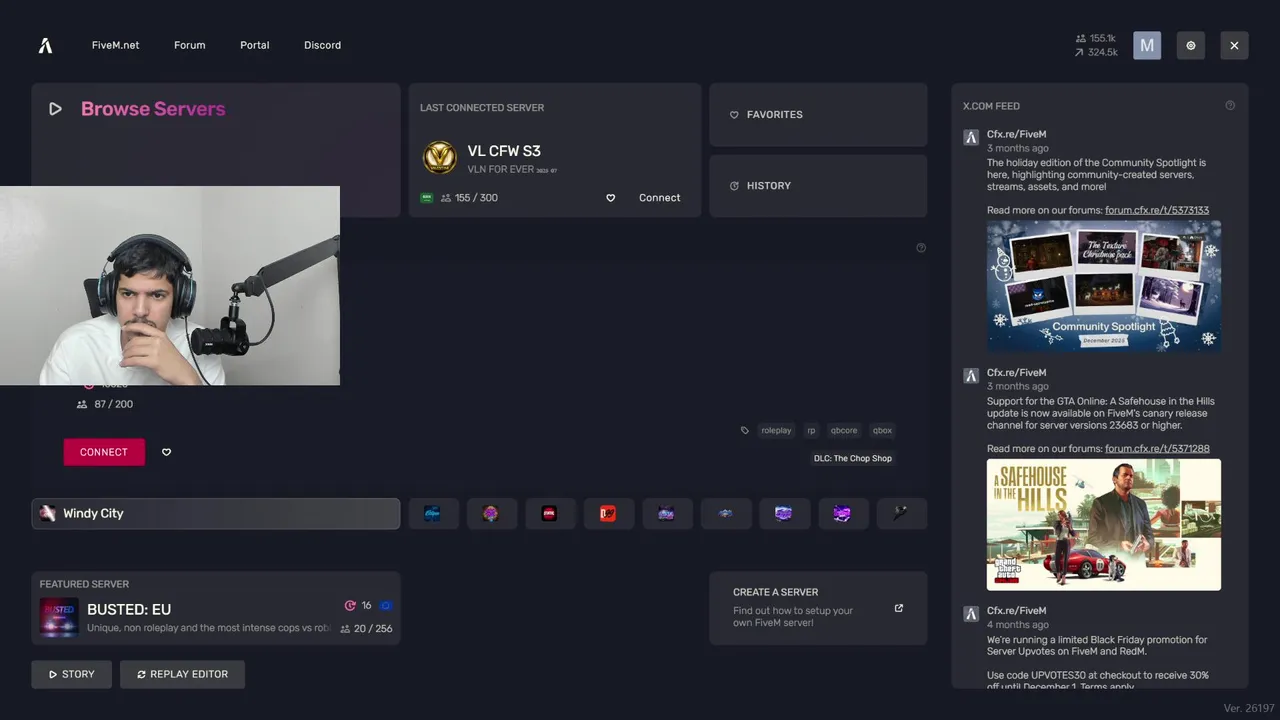Open the History panel
Image resolution: width=1280 pixels, height=720 pixels.
(x=818, y=186)
